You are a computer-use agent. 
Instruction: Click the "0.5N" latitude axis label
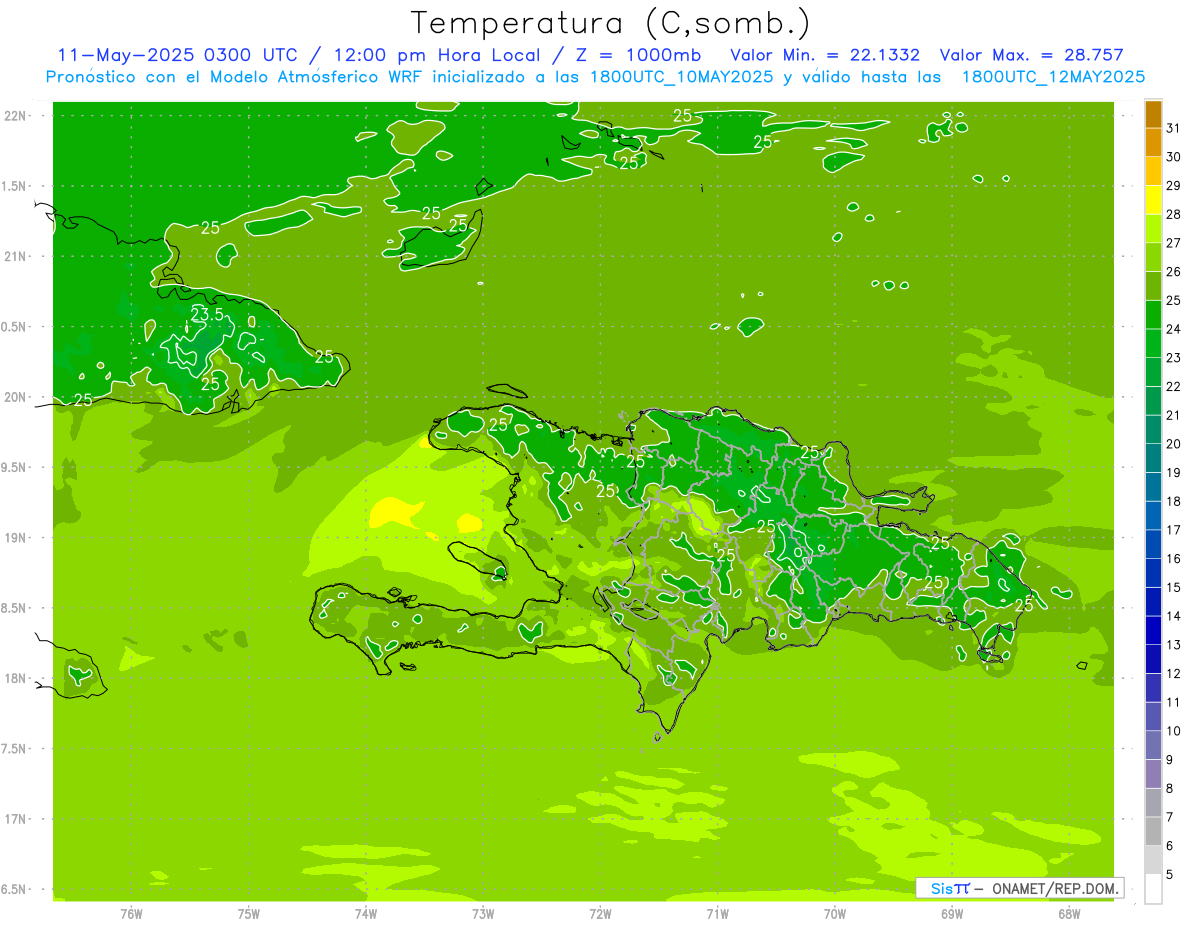(x=14, y=327)
